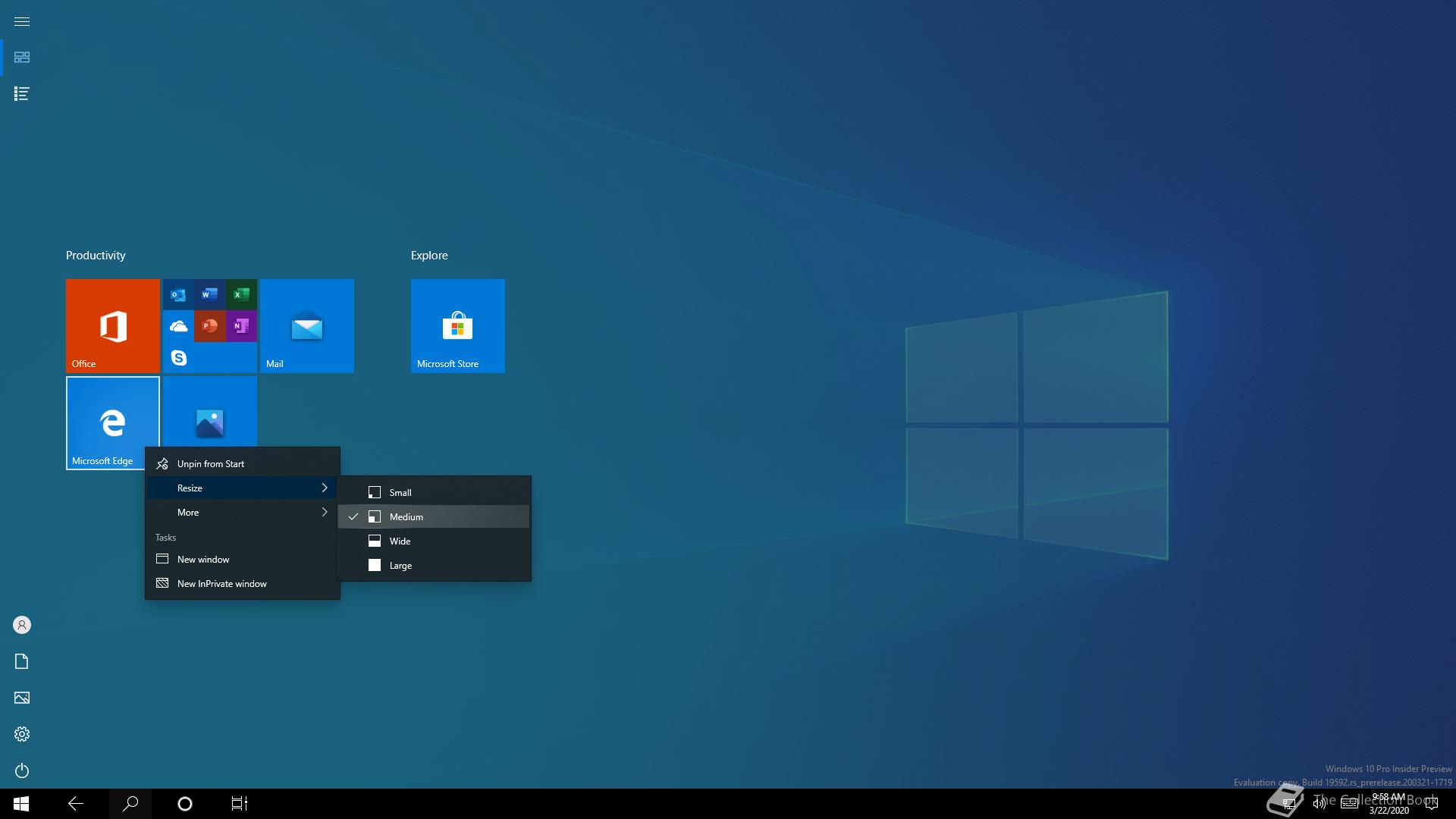Expand the More submenu arrow
Image resolution: width=1456 pixels, height=819 pixels.
click(325, 512)
